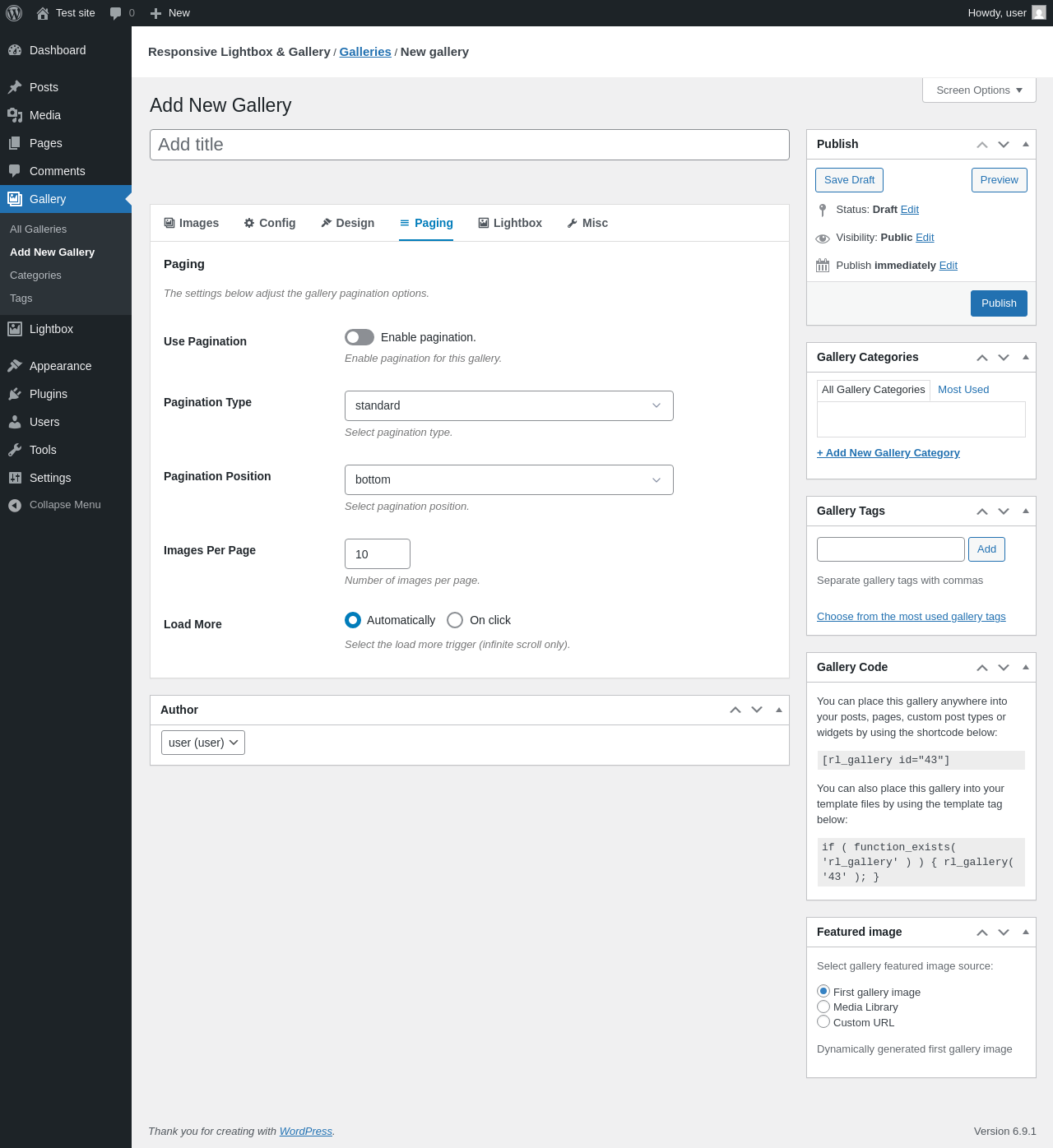The image size is (1053, 1148).
Task: Click the Lightbox icon in sidebar
Action: 15,329
